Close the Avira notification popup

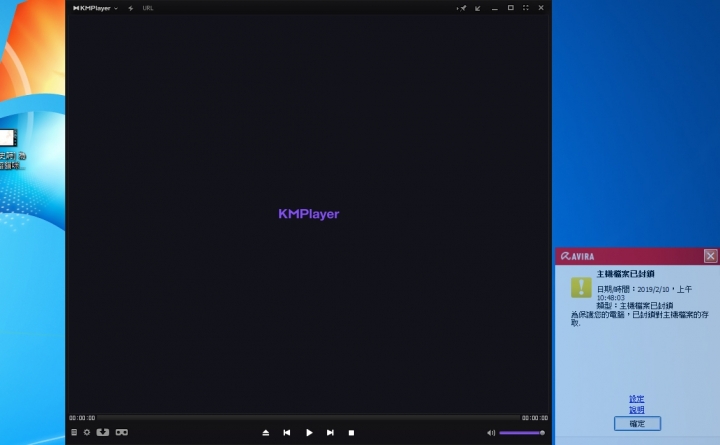click(710, 256)
